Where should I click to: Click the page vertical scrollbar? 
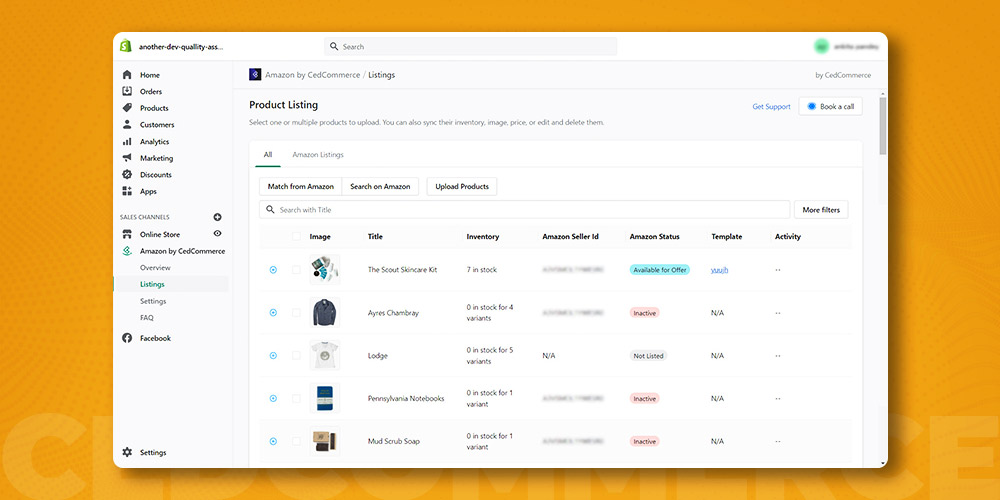point(883,126)
